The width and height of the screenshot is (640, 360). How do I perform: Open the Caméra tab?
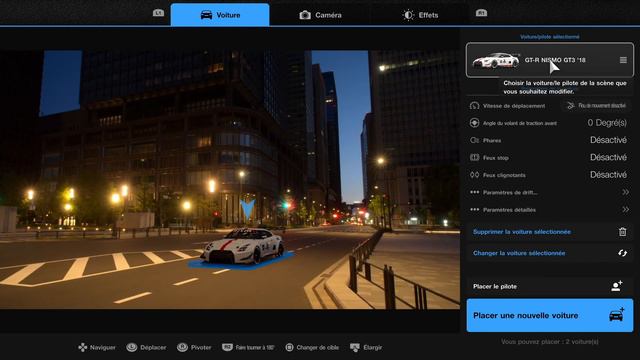tap(320, 15)
